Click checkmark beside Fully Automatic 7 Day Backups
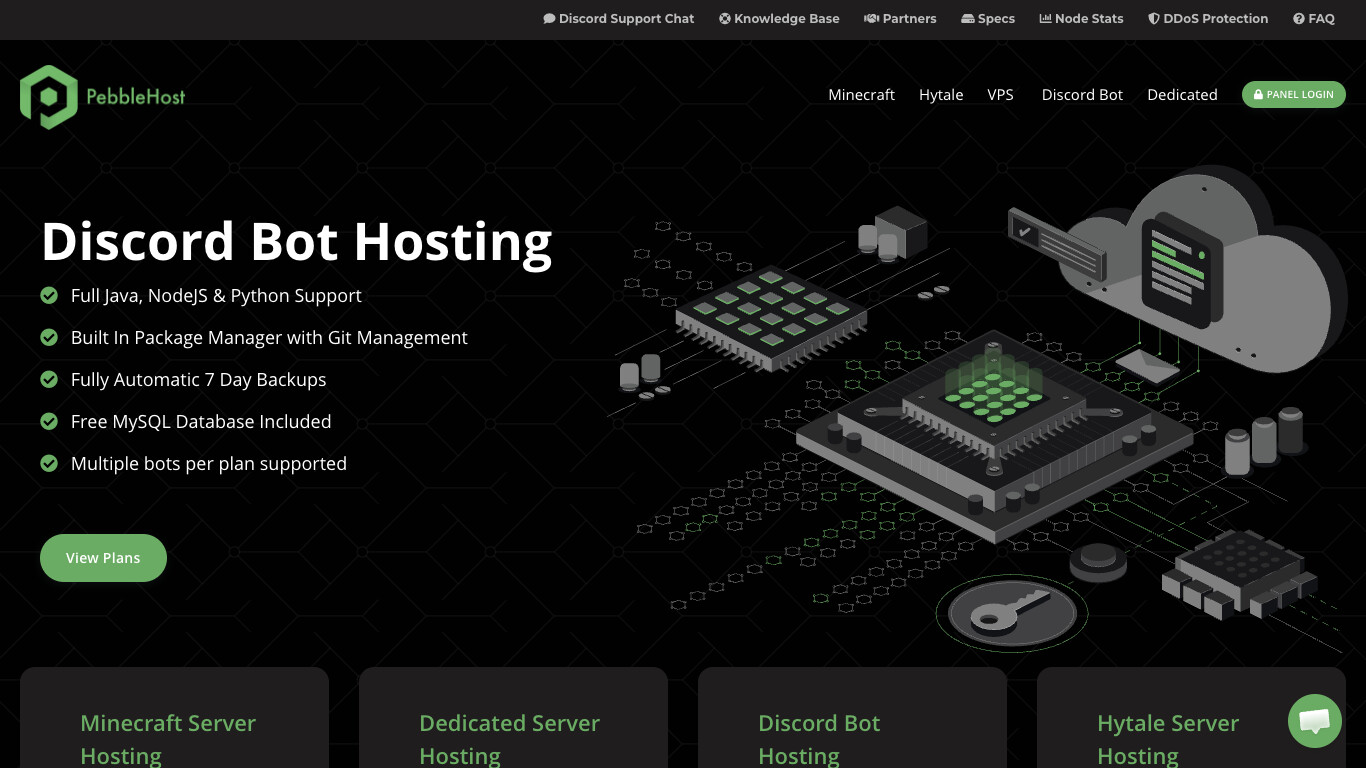Screen dimensions: 1366x768 tap(49, 380)
